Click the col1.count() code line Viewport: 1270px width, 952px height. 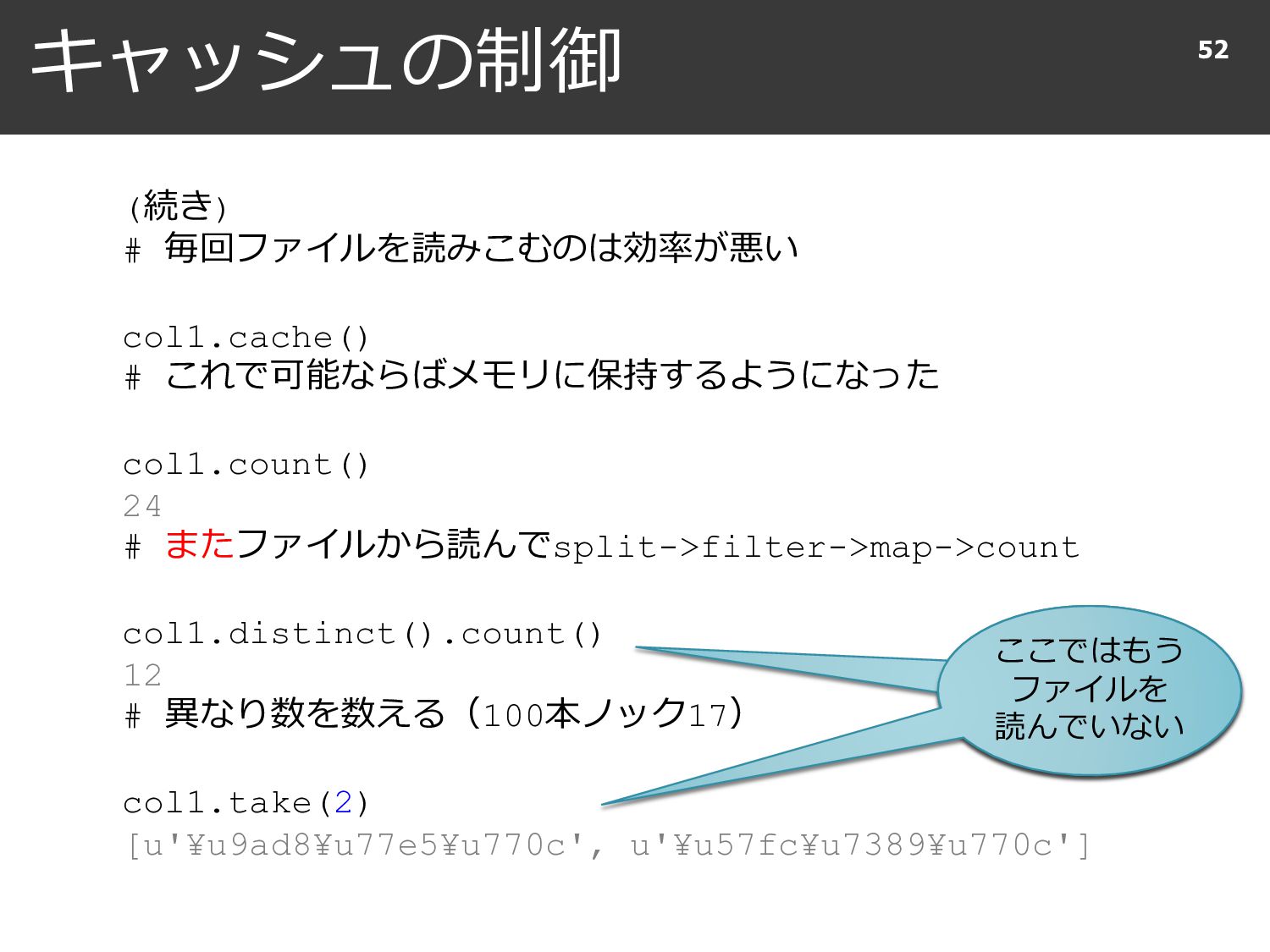pos(246,465)
